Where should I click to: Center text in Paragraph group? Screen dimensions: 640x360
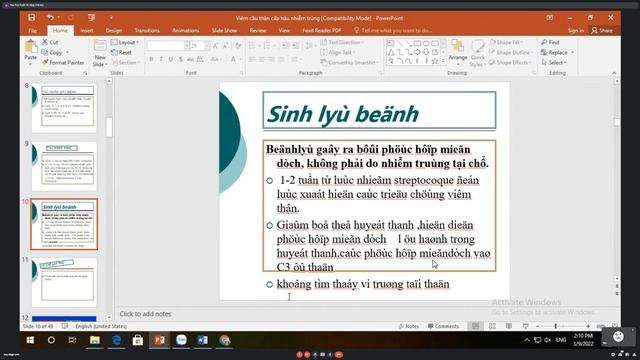[x=262, y=60]
